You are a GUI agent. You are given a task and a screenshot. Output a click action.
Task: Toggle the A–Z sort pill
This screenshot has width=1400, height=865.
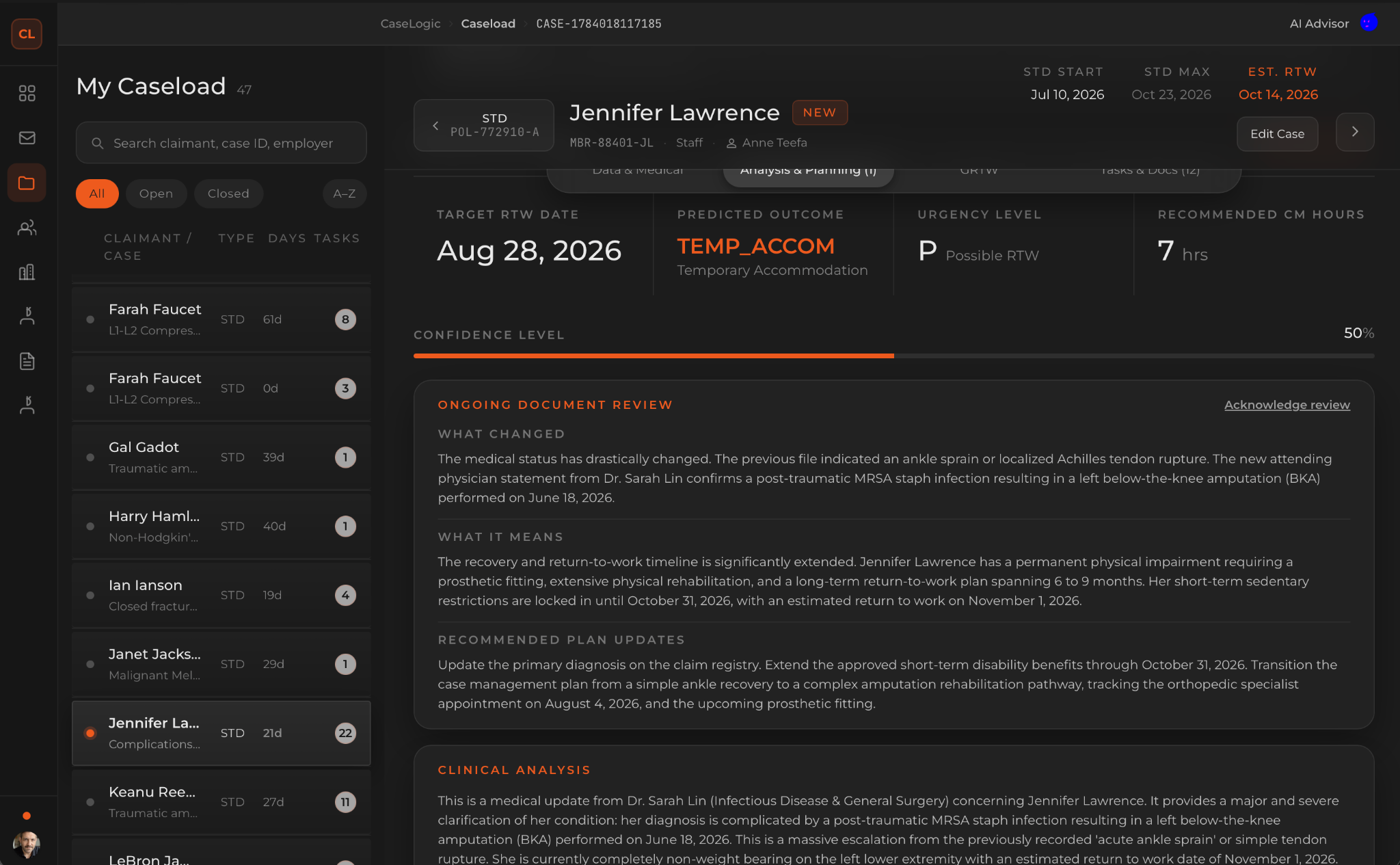345,194
